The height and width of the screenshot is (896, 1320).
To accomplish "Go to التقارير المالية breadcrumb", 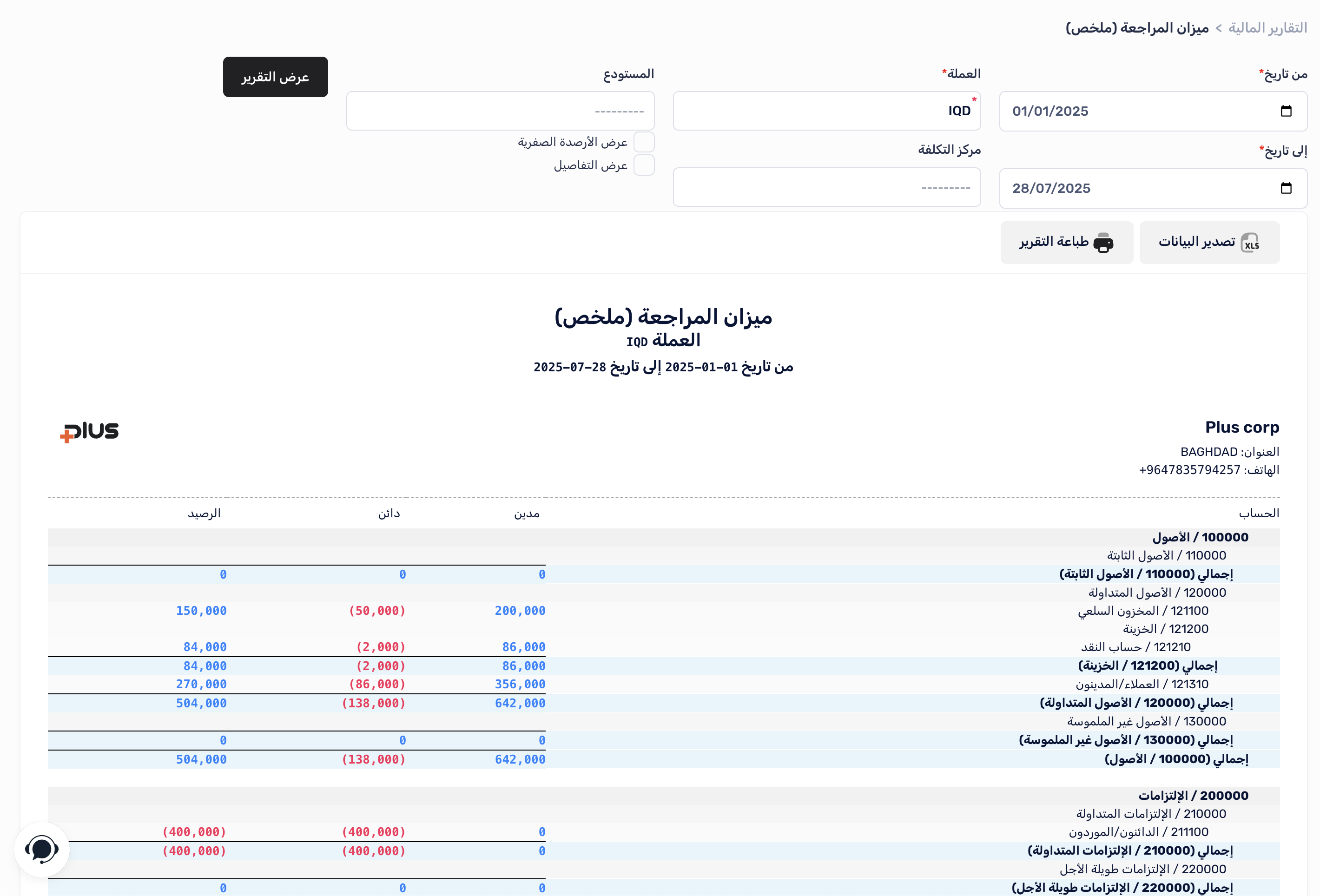I will point(1267,28).
